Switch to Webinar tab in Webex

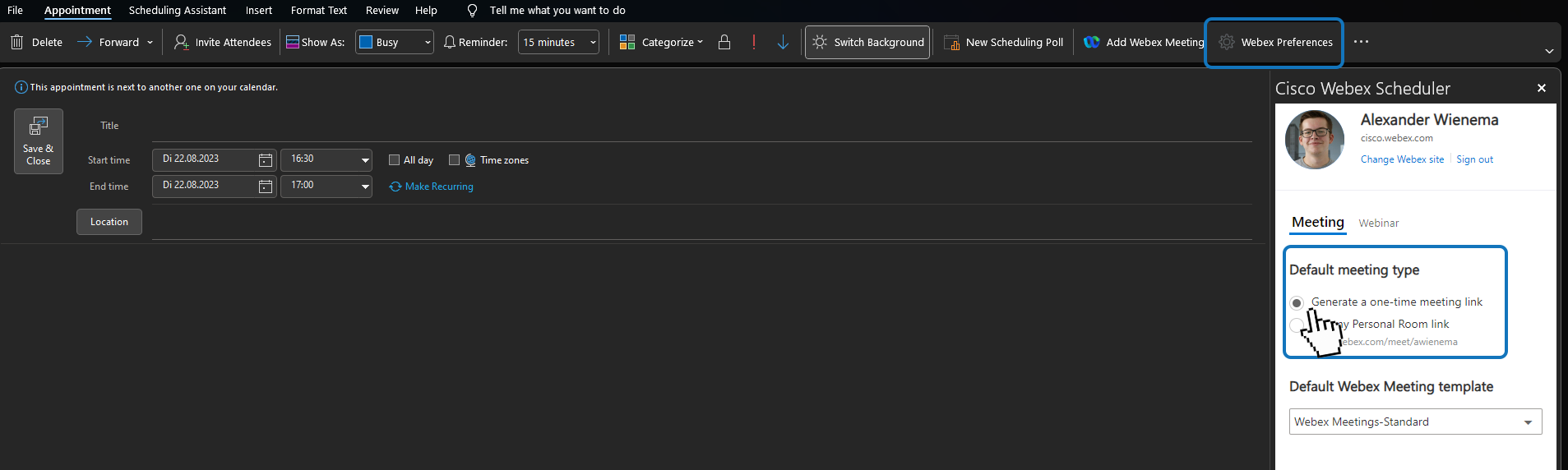click(1379, 223)
